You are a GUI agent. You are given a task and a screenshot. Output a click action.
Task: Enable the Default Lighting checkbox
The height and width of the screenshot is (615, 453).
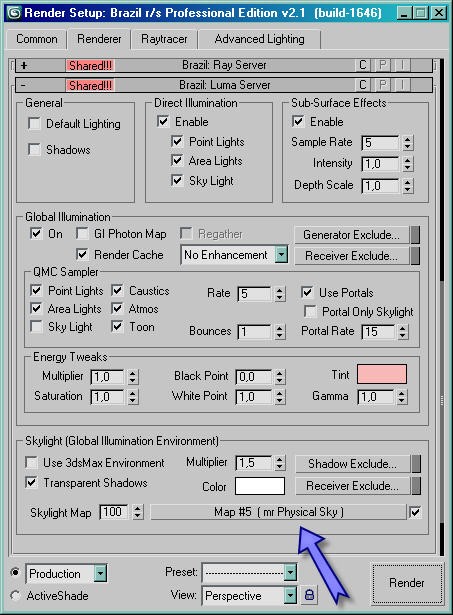pos(35,124)
